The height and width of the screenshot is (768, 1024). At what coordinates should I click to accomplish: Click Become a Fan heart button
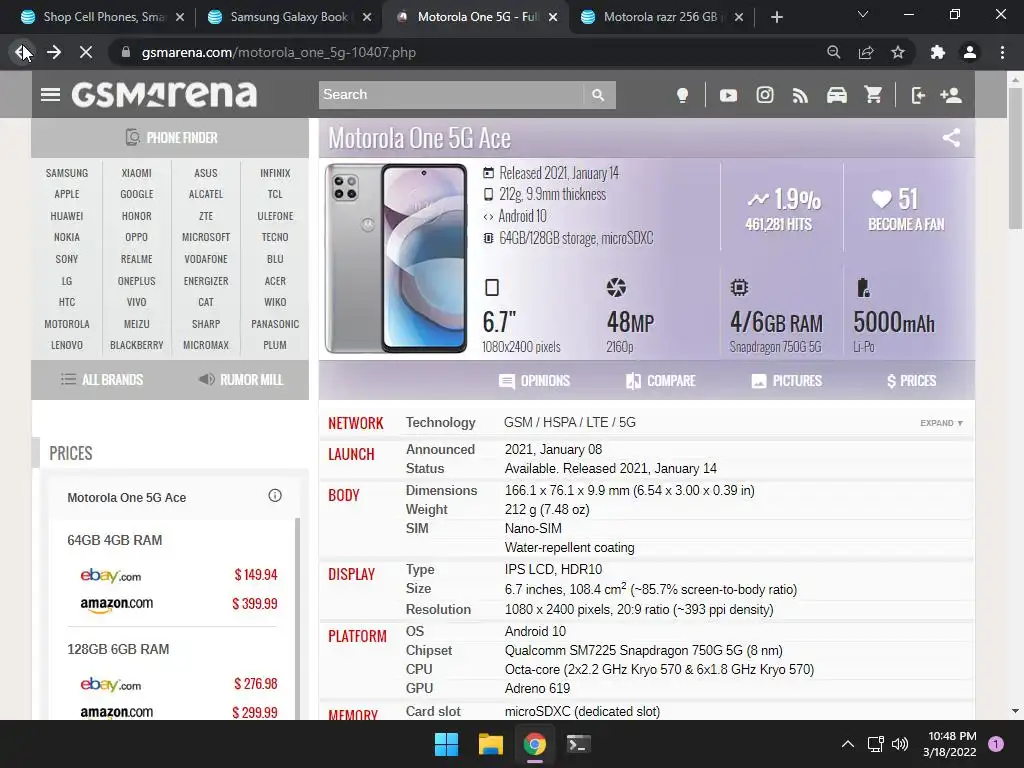pyautogui.click(x=906, y=209)
